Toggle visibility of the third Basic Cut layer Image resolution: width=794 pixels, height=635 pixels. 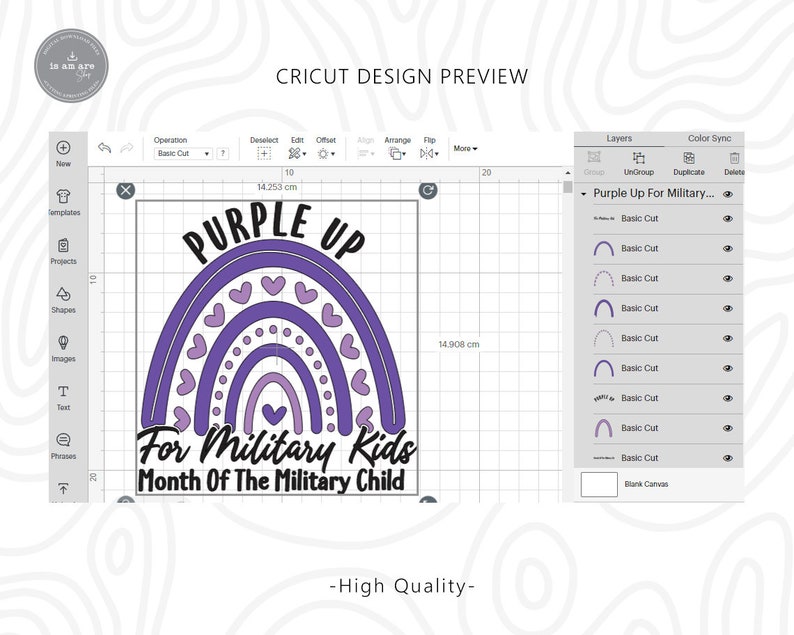(x=728, y=279)
